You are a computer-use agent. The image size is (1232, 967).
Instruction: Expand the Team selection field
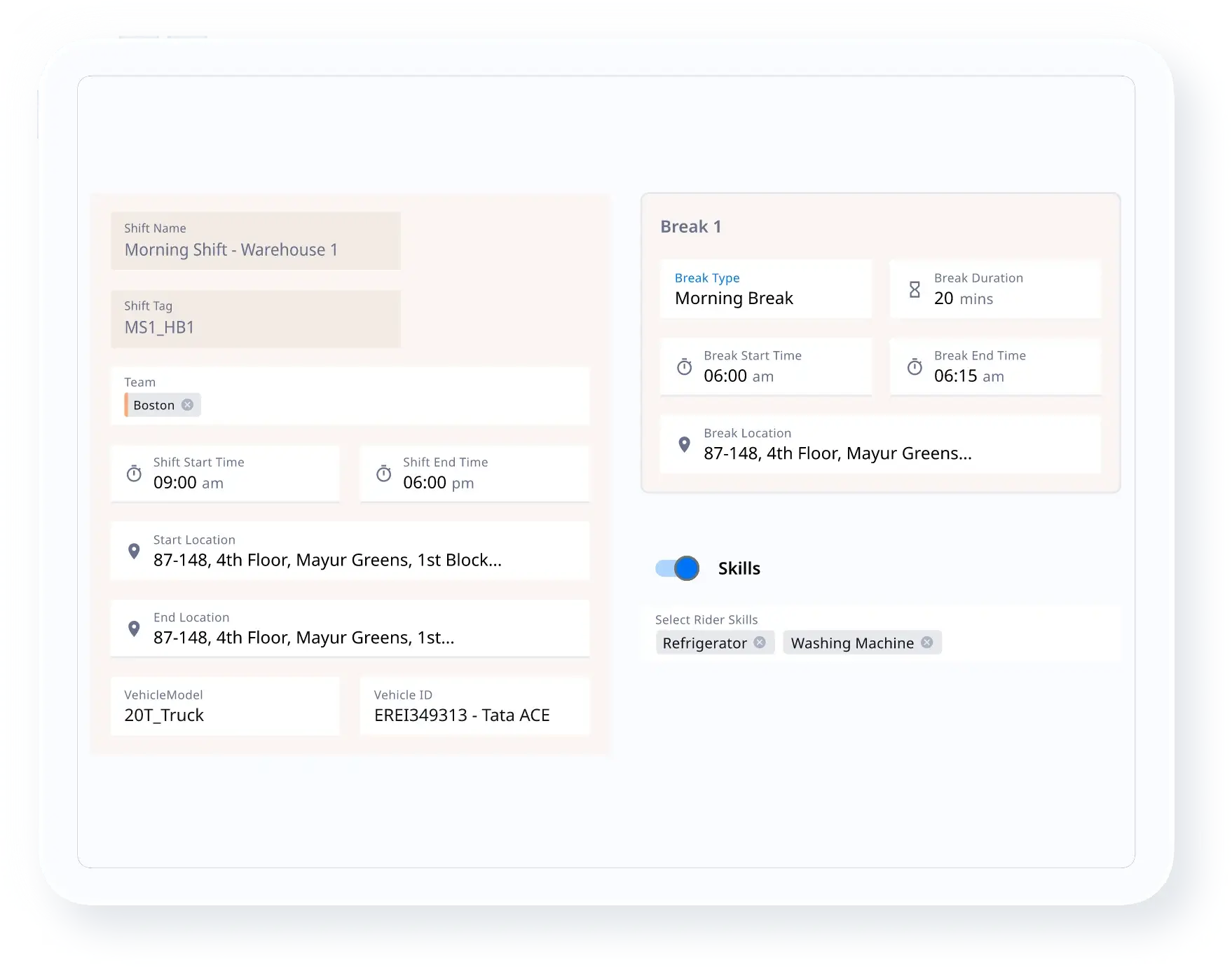click(x=392, y=397)
